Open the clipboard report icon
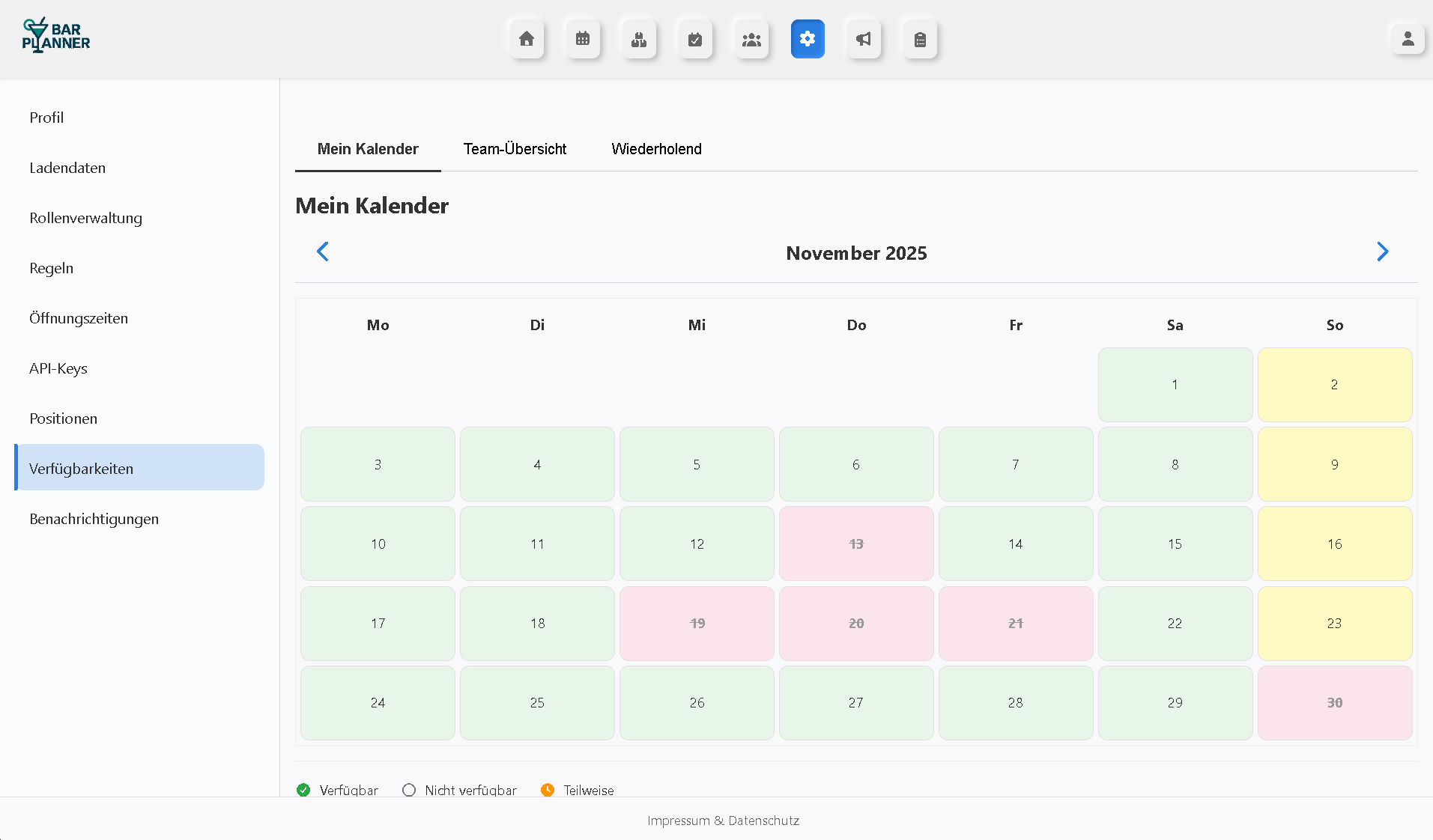Image resolution: width=1433 pixels, height=840 pixels. pos(920,39)
